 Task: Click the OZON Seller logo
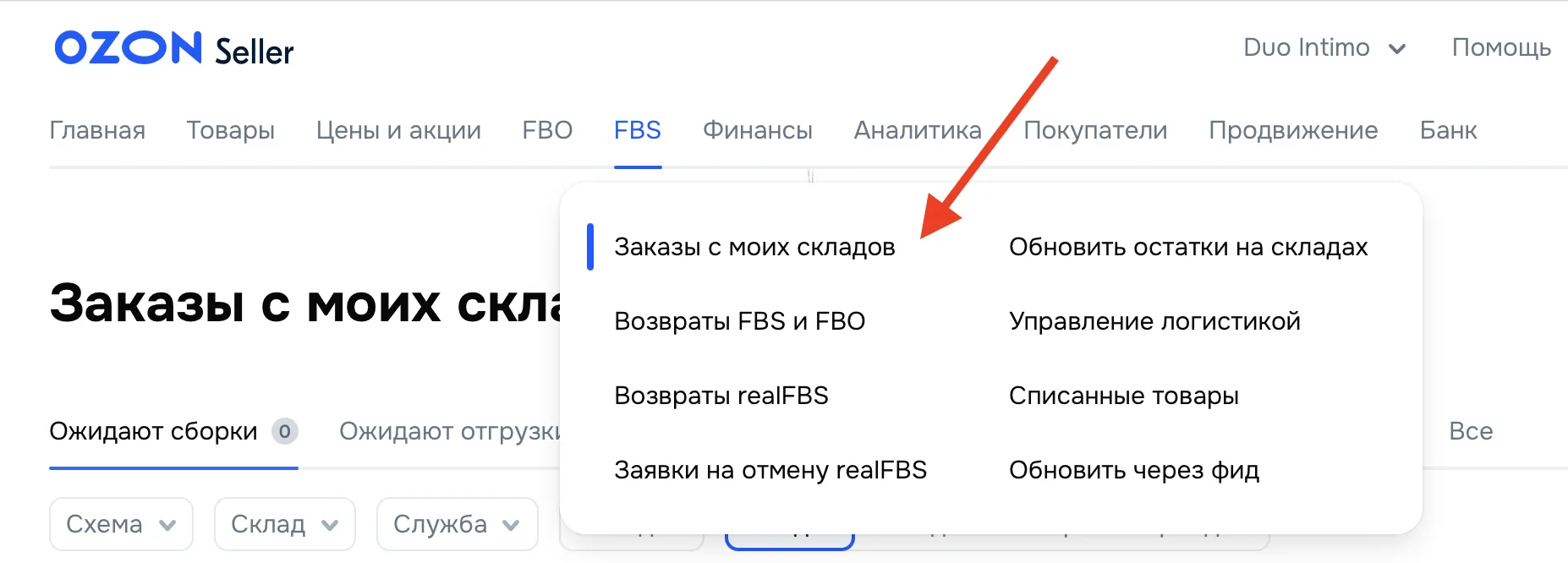(173, 49)
